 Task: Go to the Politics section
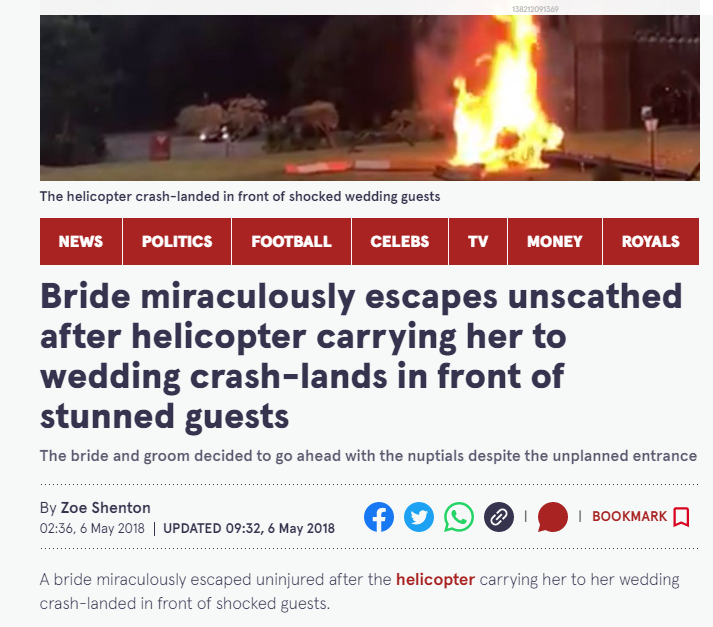[x=177, y=241]
